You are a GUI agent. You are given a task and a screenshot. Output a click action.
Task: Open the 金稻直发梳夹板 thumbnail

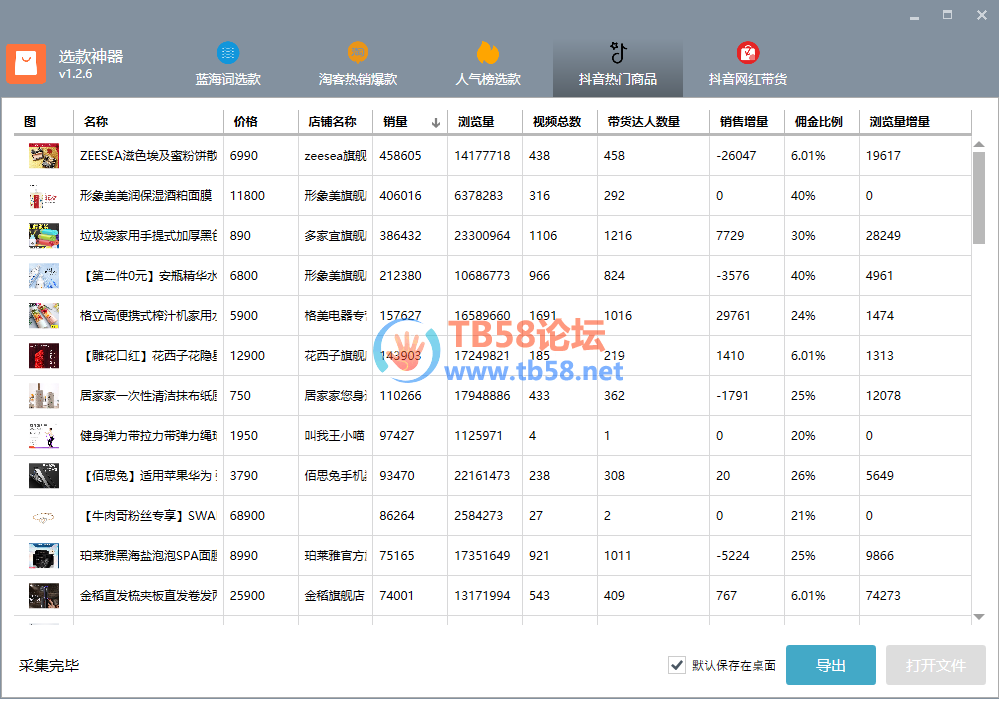(x=44, y=596)
